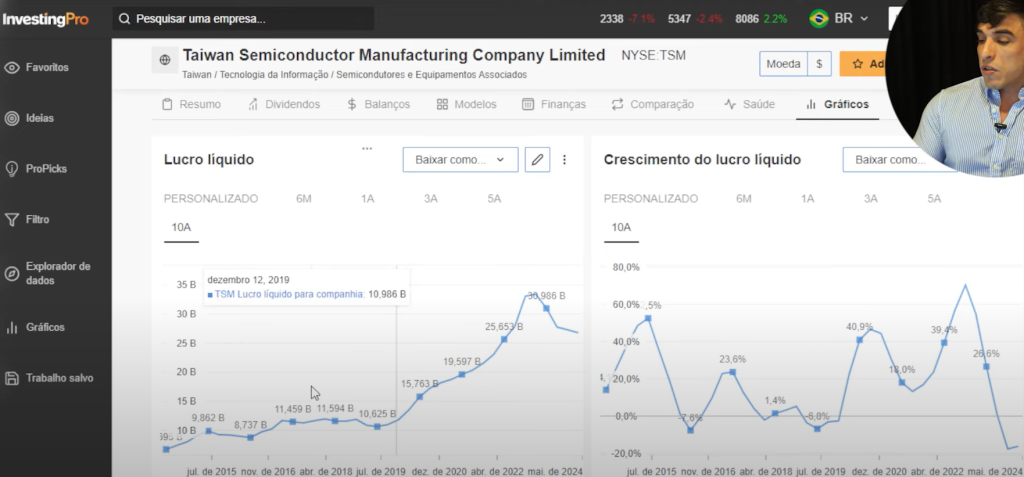The image size is (1024, 477).
Task: Click the horizontal dots handle above Lucro líquido
Action: click(367, 148)
